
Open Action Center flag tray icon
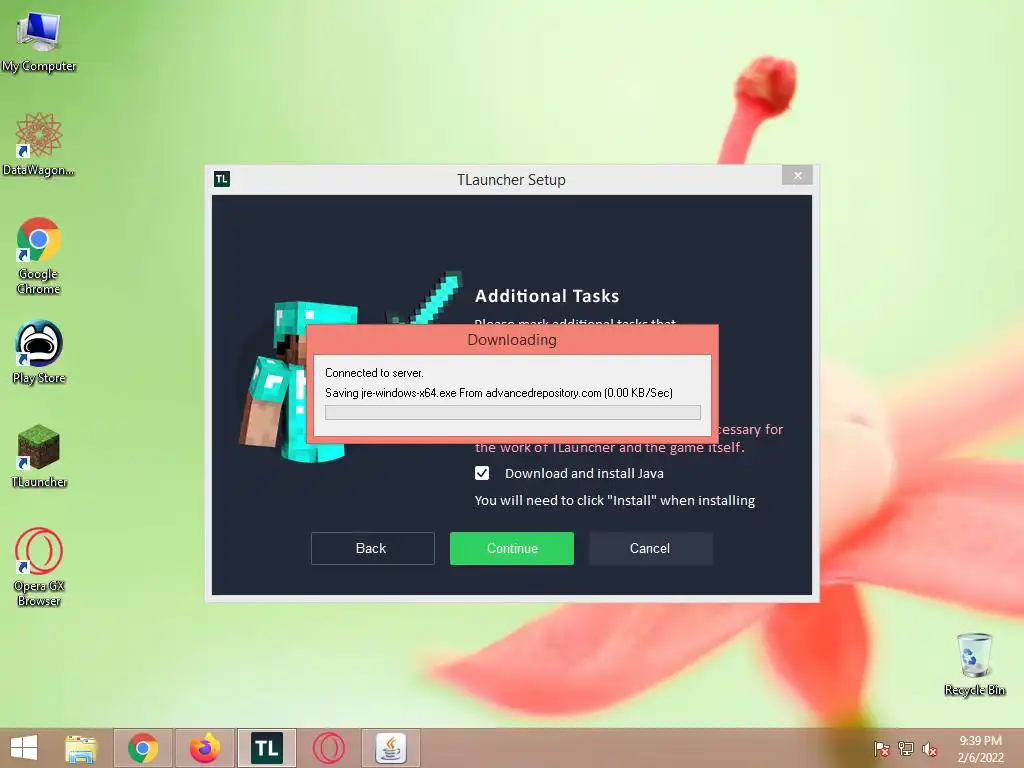pos(882,749)
